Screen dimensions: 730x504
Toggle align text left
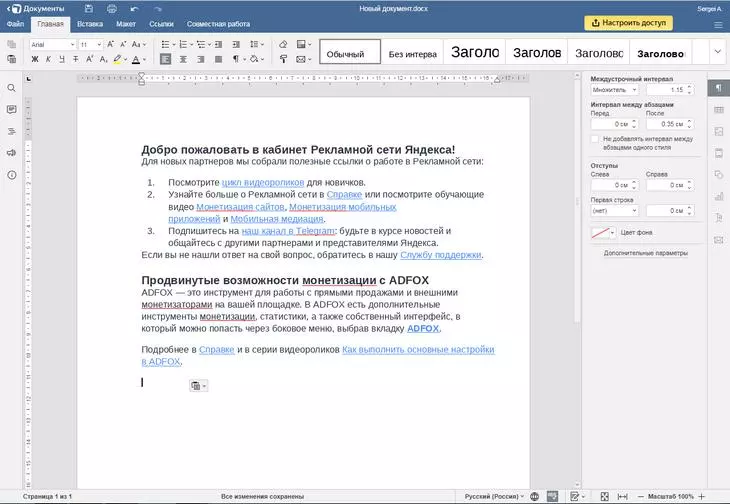(165, 59)
